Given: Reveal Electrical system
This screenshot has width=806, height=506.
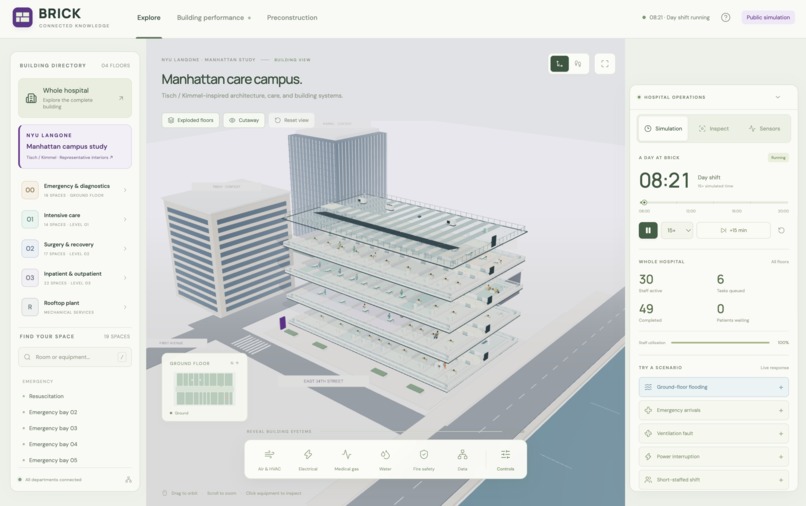Looking at the screenshot, I should 308,460.
